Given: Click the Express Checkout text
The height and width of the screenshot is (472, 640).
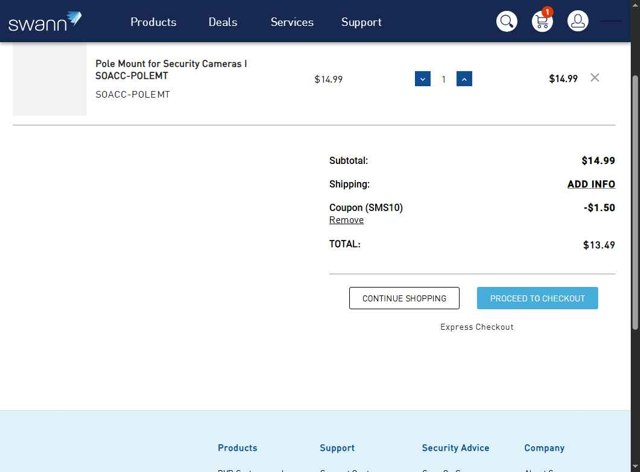Looking at the screenshot, I should tap(477, 327).
